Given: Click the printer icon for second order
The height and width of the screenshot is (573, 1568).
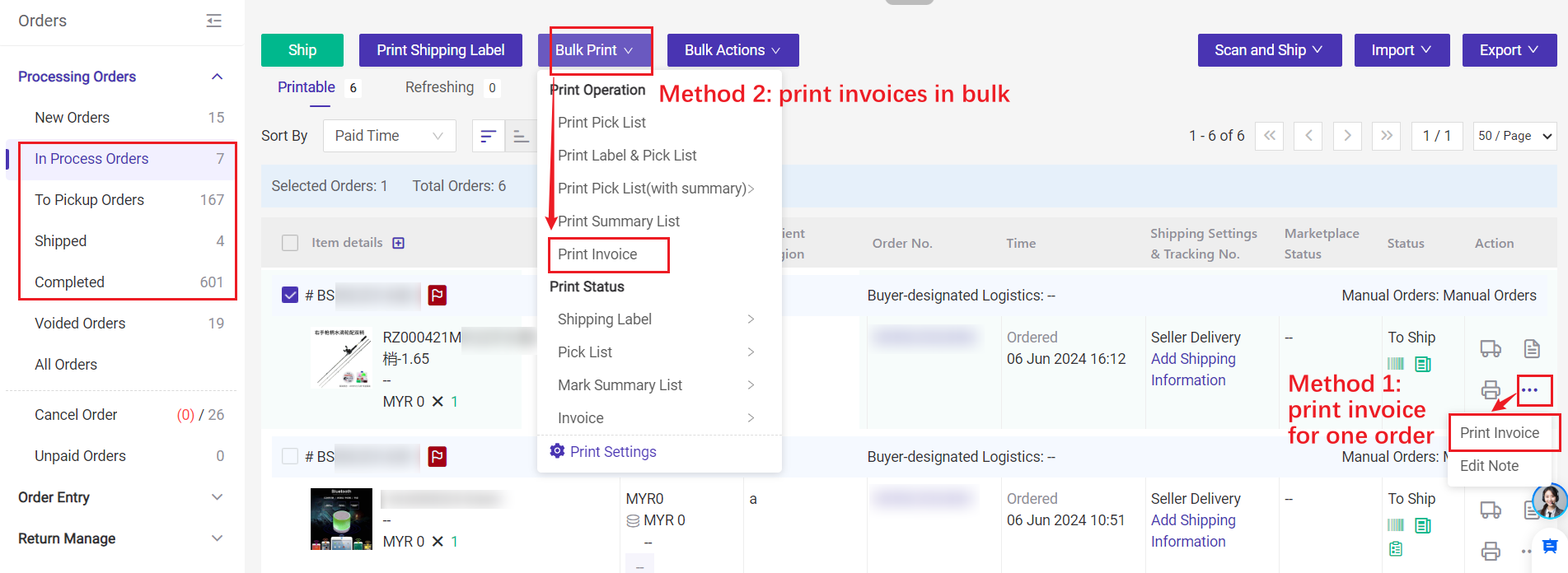Looking at the screenshot, I should (1491, 551).
